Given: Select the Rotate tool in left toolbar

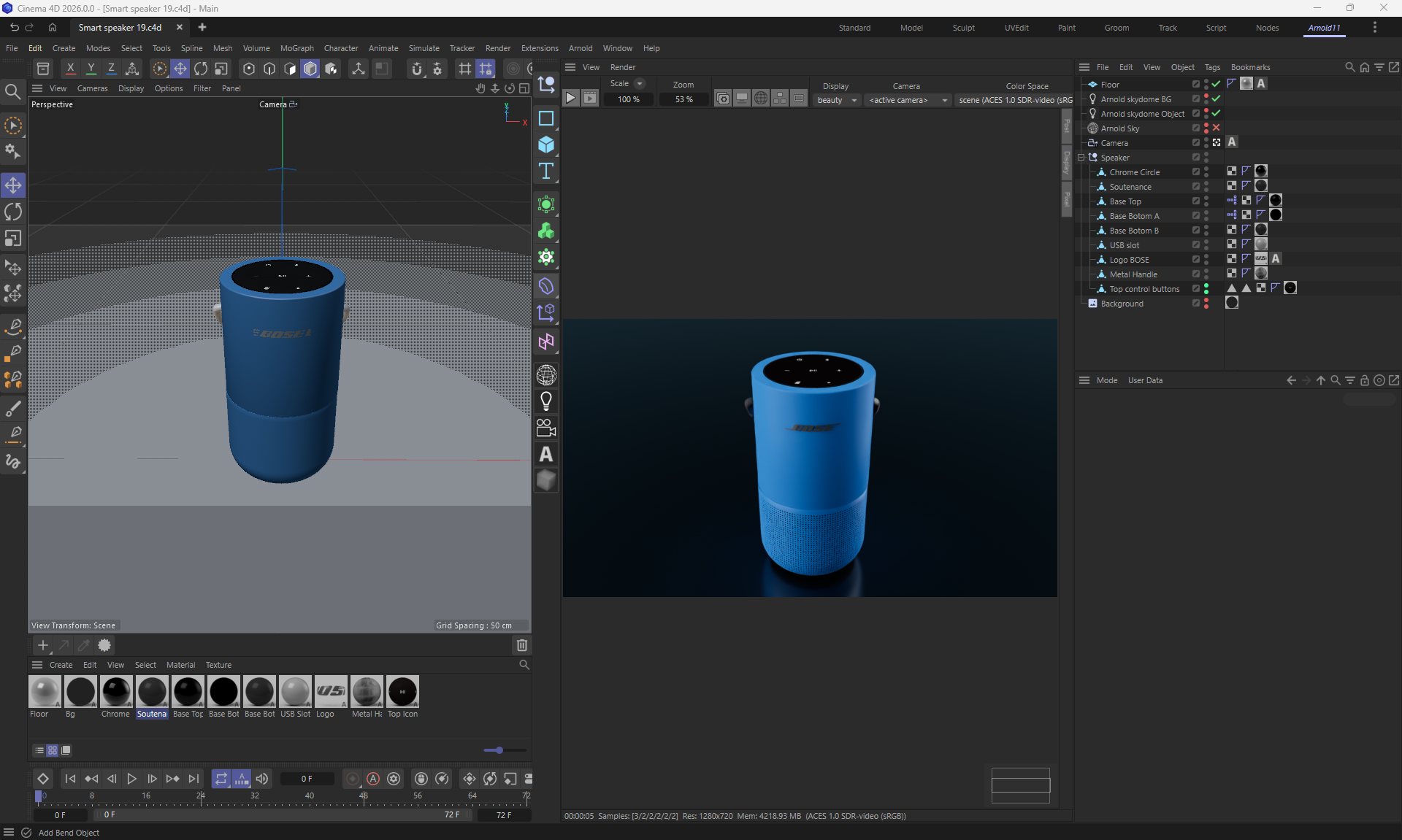Looking at the screenshot, I should [x=13, y=212].
